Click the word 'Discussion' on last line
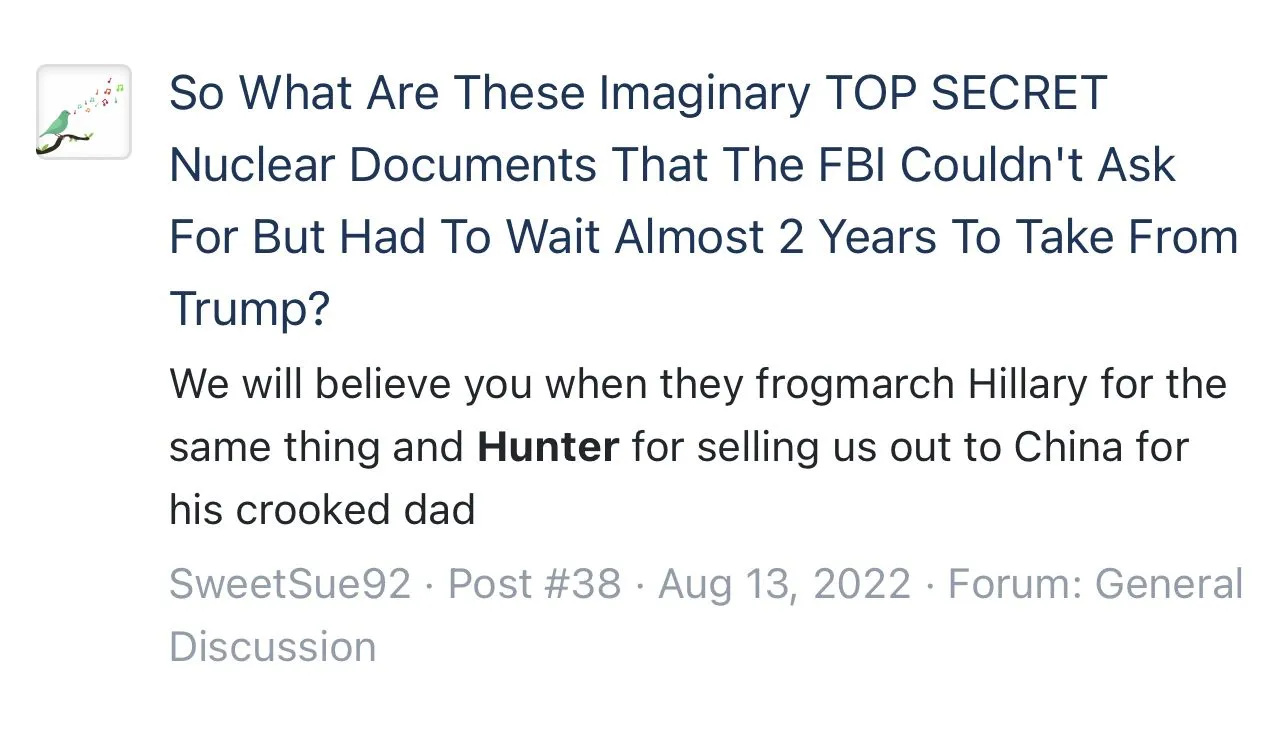The width and height of the screenshot is (1284, 735). 272,647
